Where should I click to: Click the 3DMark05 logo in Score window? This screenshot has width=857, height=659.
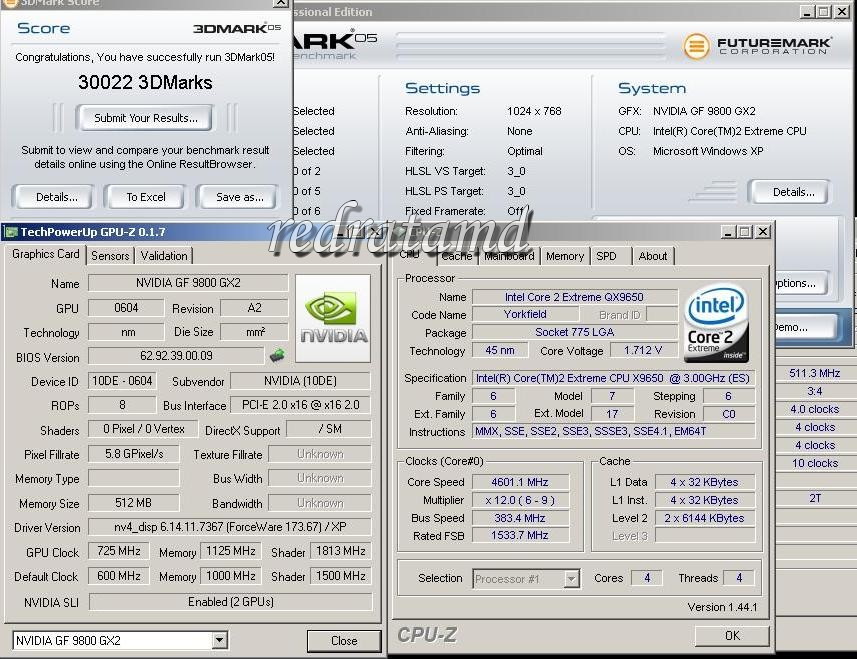coord(237,28)
